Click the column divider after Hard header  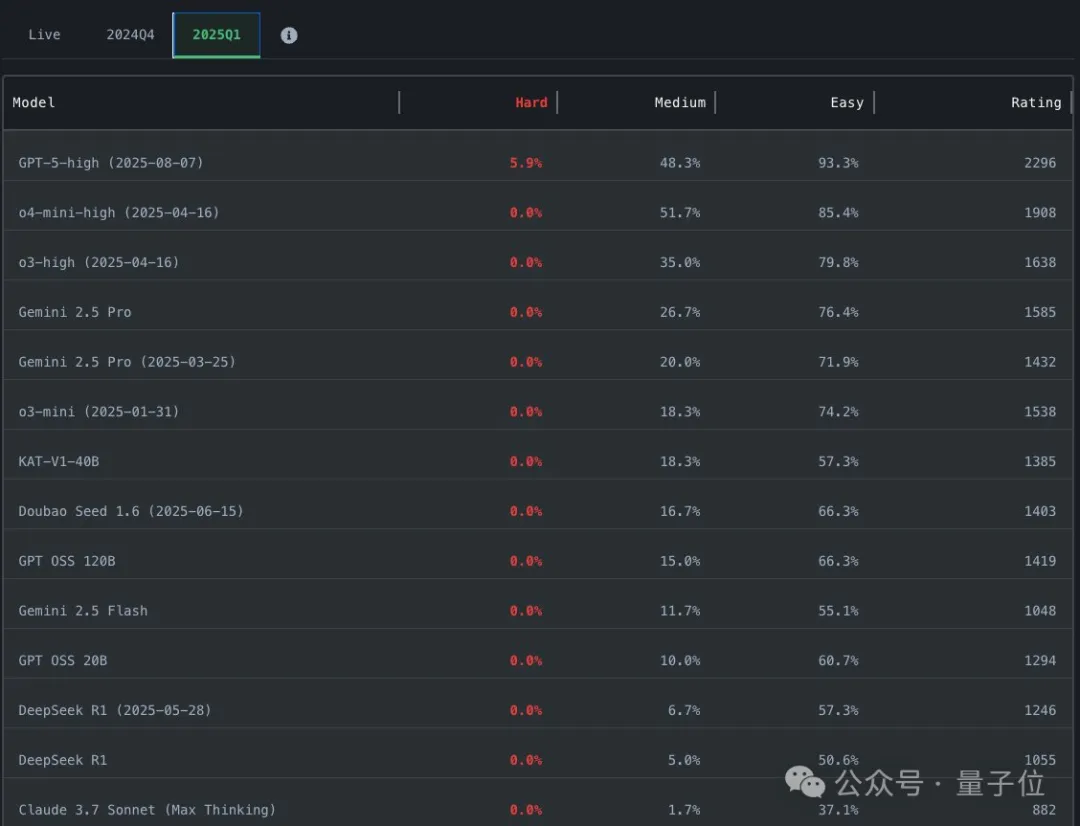[x=557, y=102]
